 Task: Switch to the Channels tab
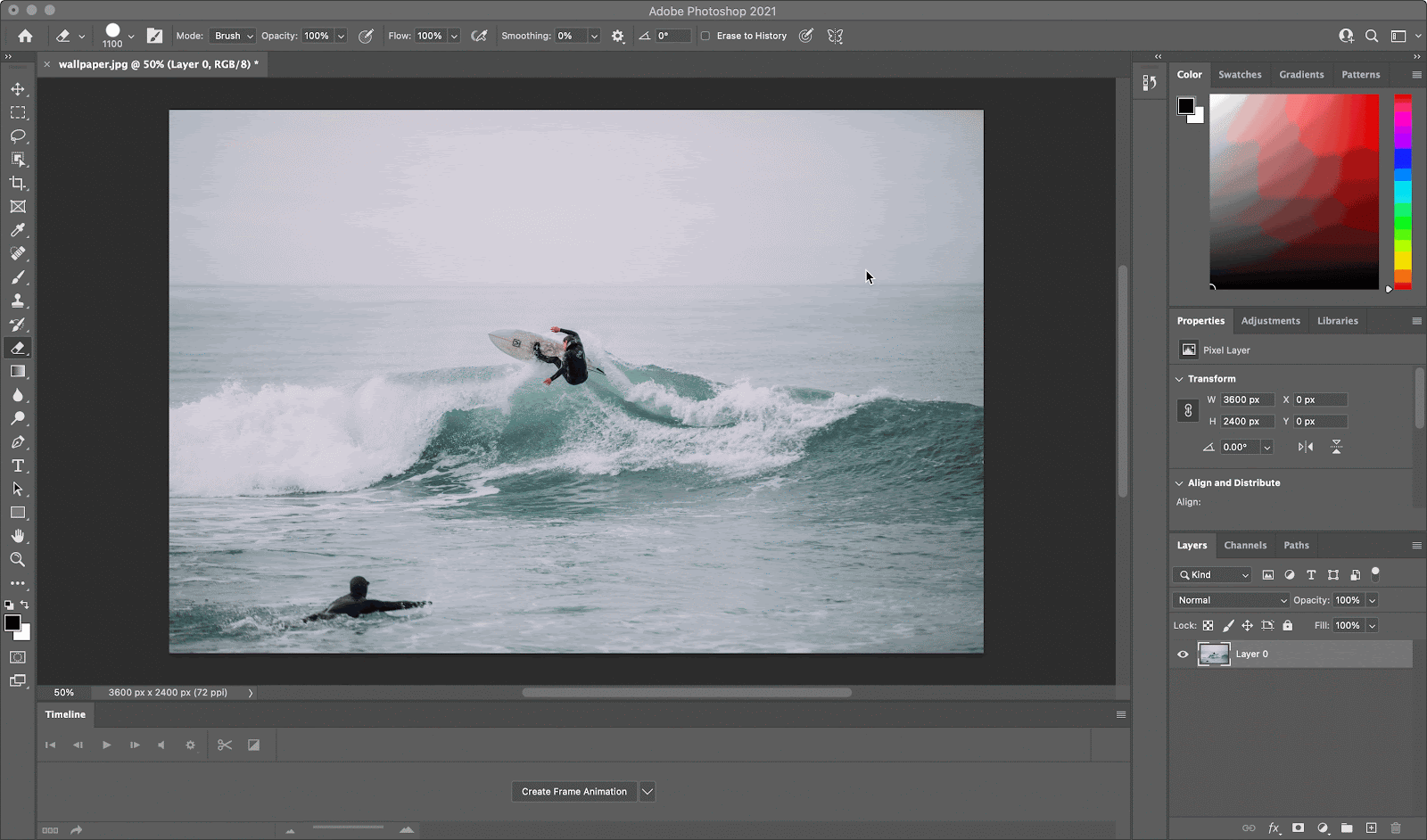[x=1244, y=546]
